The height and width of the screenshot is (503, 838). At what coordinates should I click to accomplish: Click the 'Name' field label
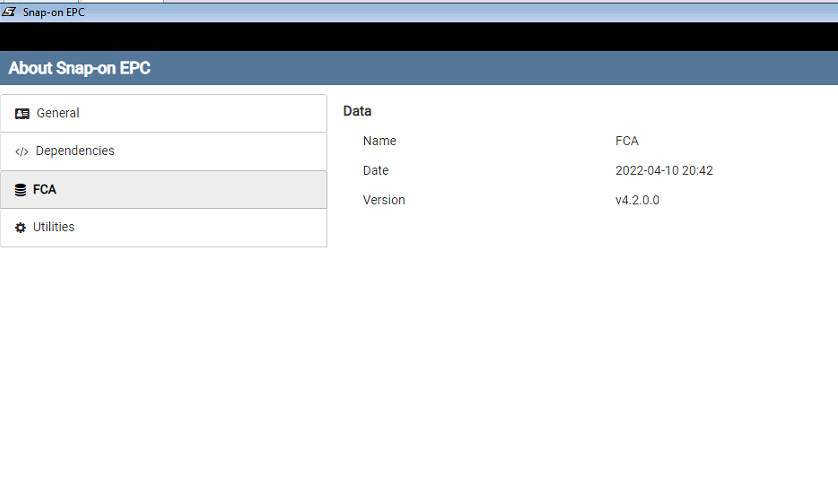(379, 141)
